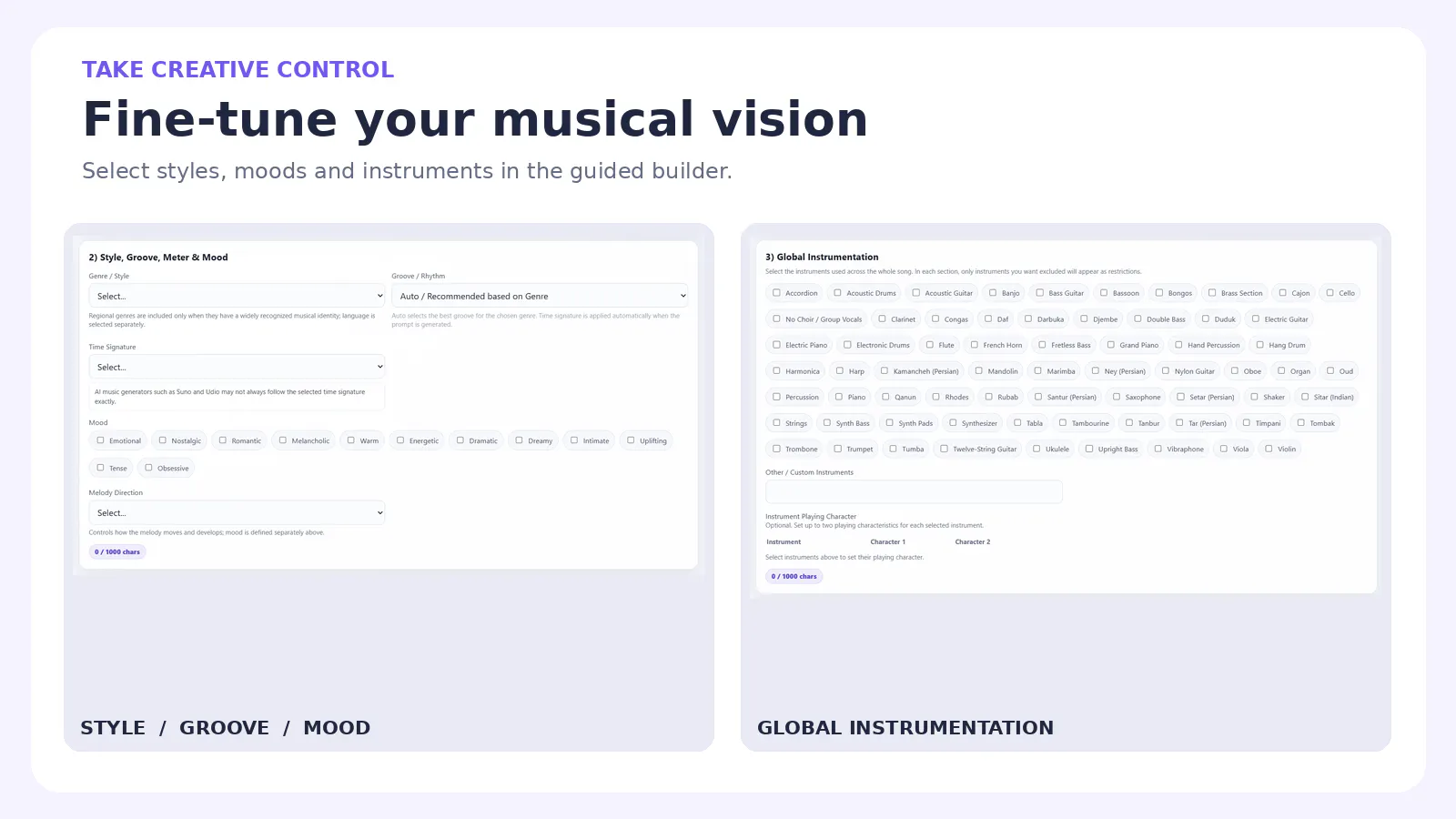The width and height of the screenshot is (1456, 819).
Task: Check the Accordion instrument checkbox
Action: 777,293
